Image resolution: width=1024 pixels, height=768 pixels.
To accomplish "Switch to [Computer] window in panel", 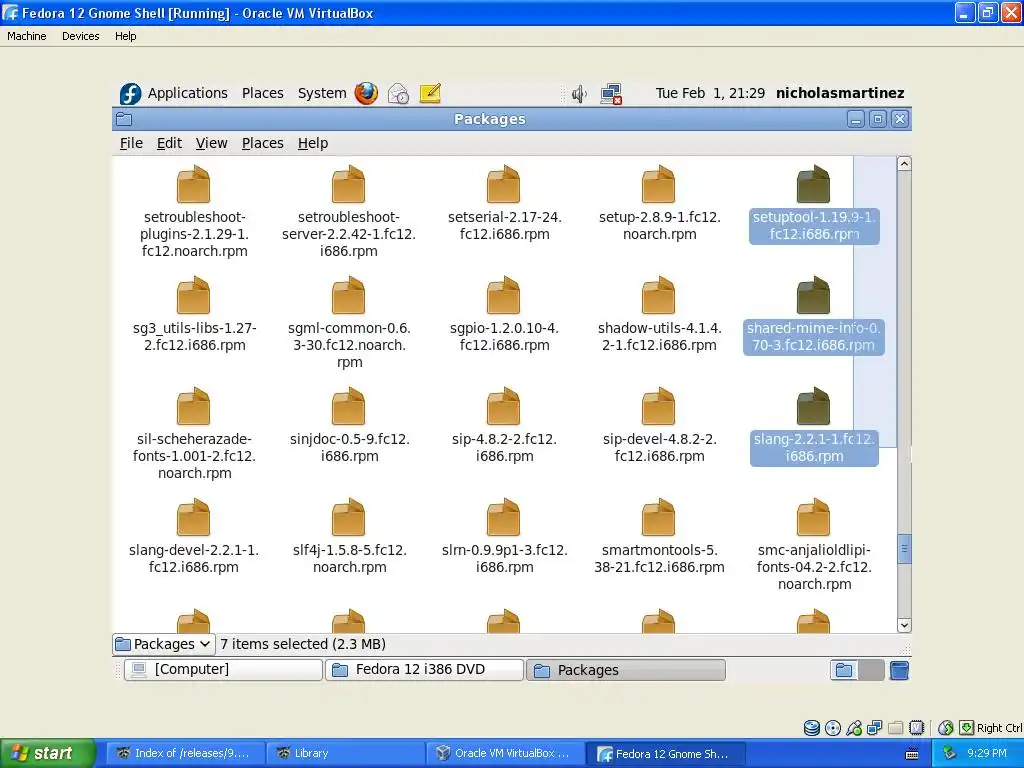I will (223, 670).
